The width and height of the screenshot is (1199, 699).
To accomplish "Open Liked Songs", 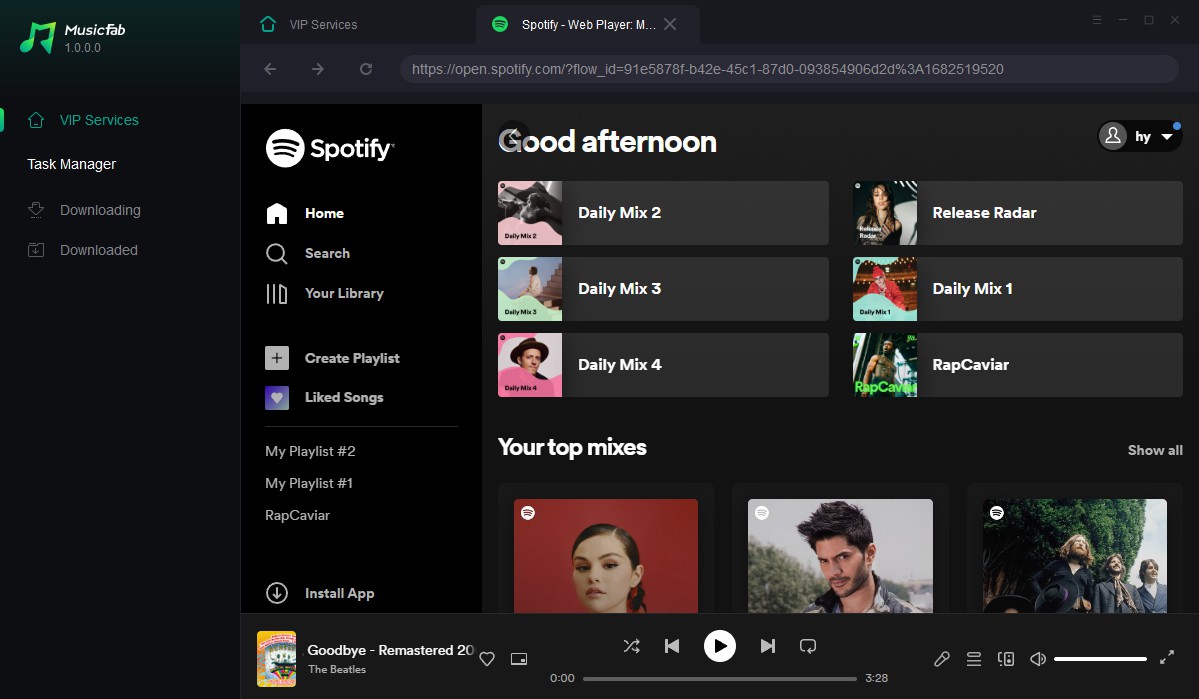I will click(324, 398).
